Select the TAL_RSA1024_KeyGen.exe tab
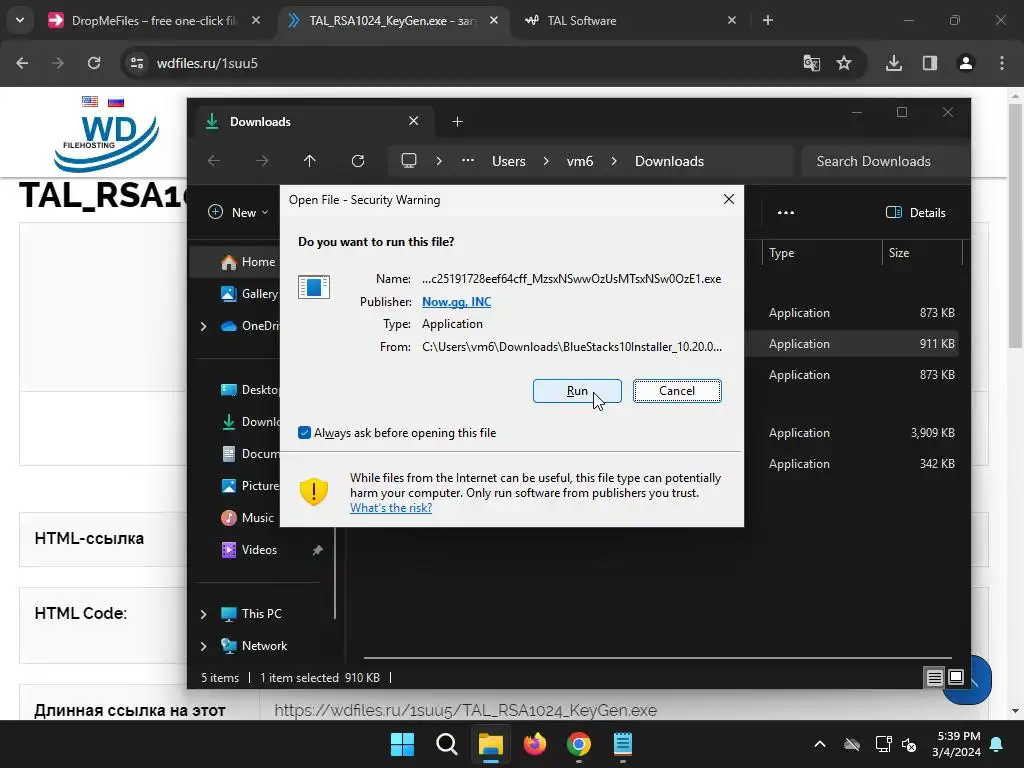The image size is (1024, 768). coord(392,21)
